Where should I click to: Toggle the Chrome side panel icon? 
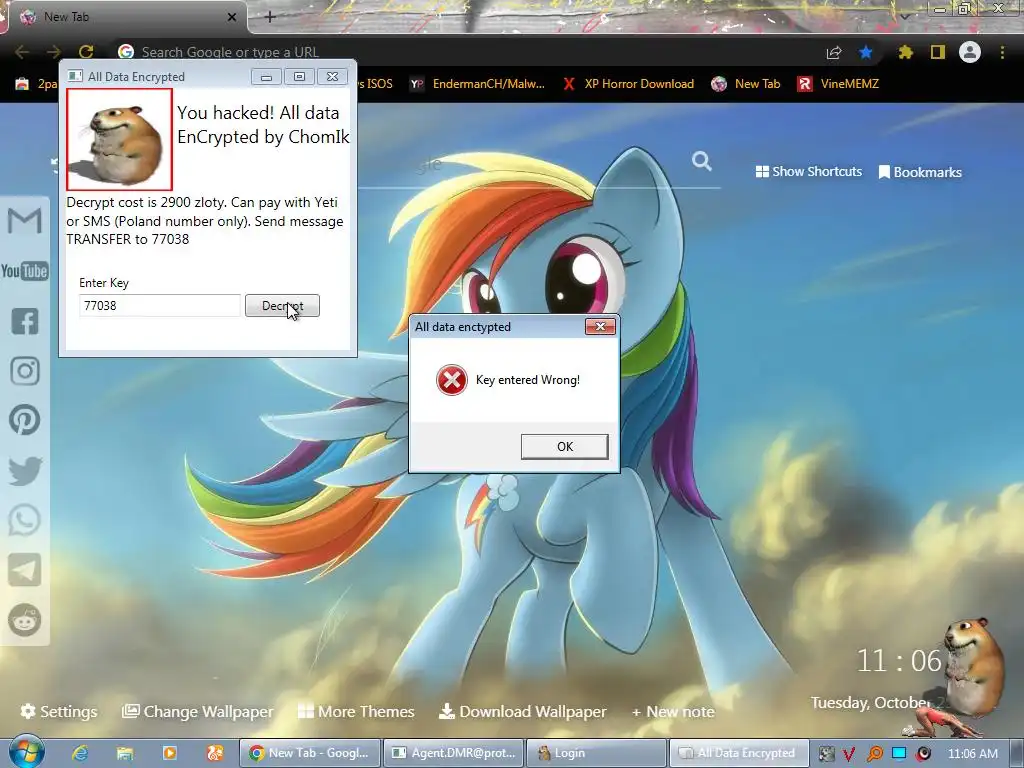point(938,52)
